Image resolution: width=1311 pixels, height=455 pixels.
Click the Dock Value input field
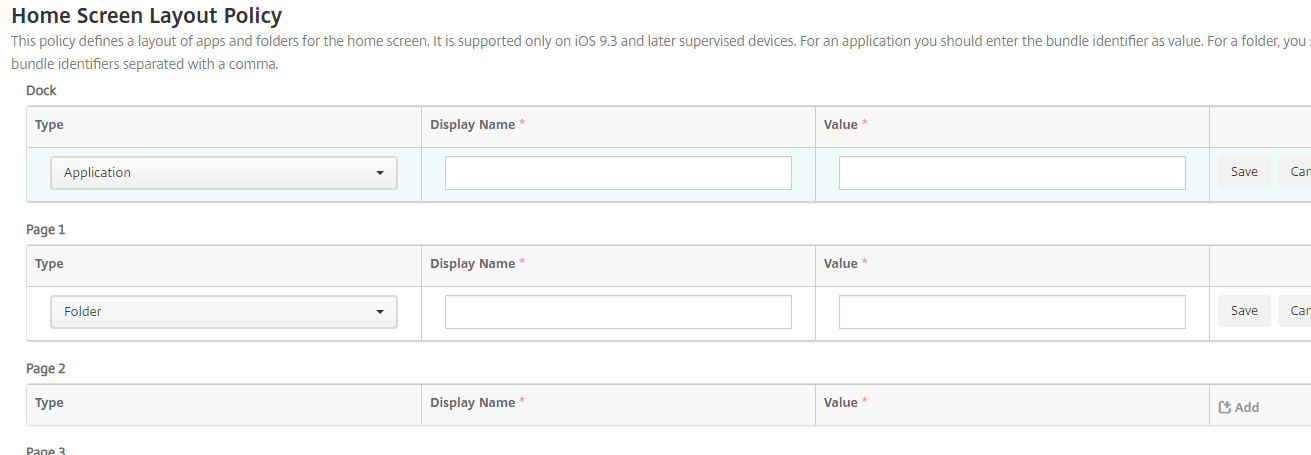point(1012,173)
